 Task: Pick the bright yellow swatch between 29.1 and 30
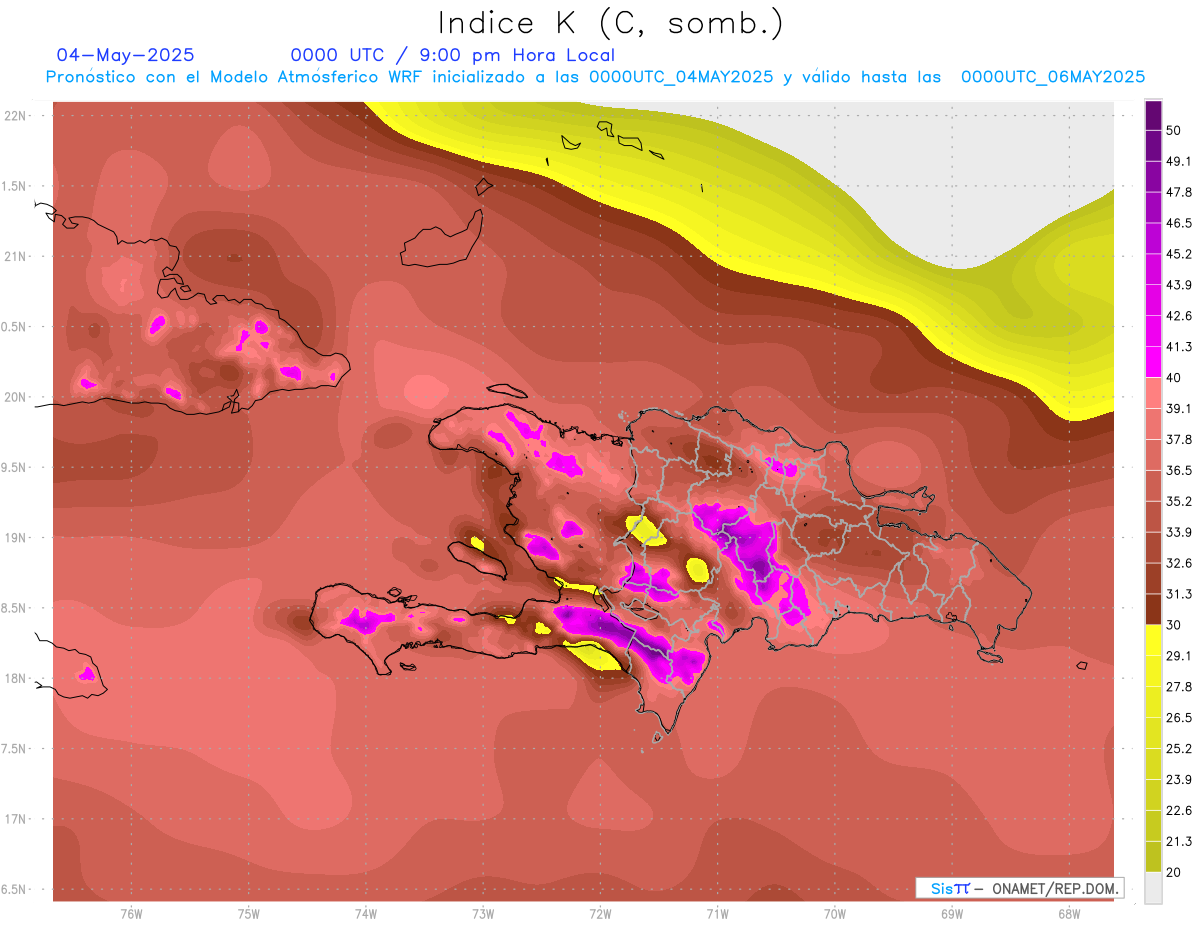point(1154,640)
